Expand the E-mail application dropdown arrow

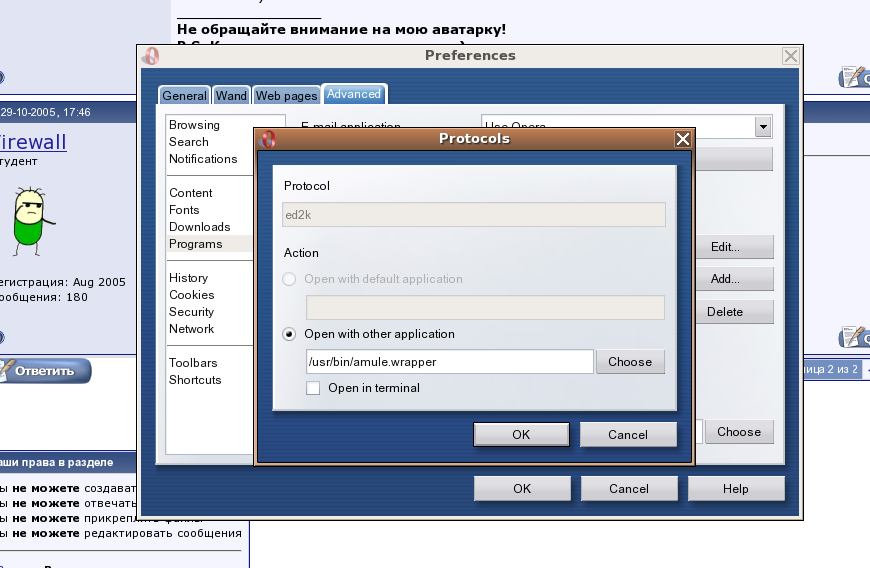pos(763,127)
